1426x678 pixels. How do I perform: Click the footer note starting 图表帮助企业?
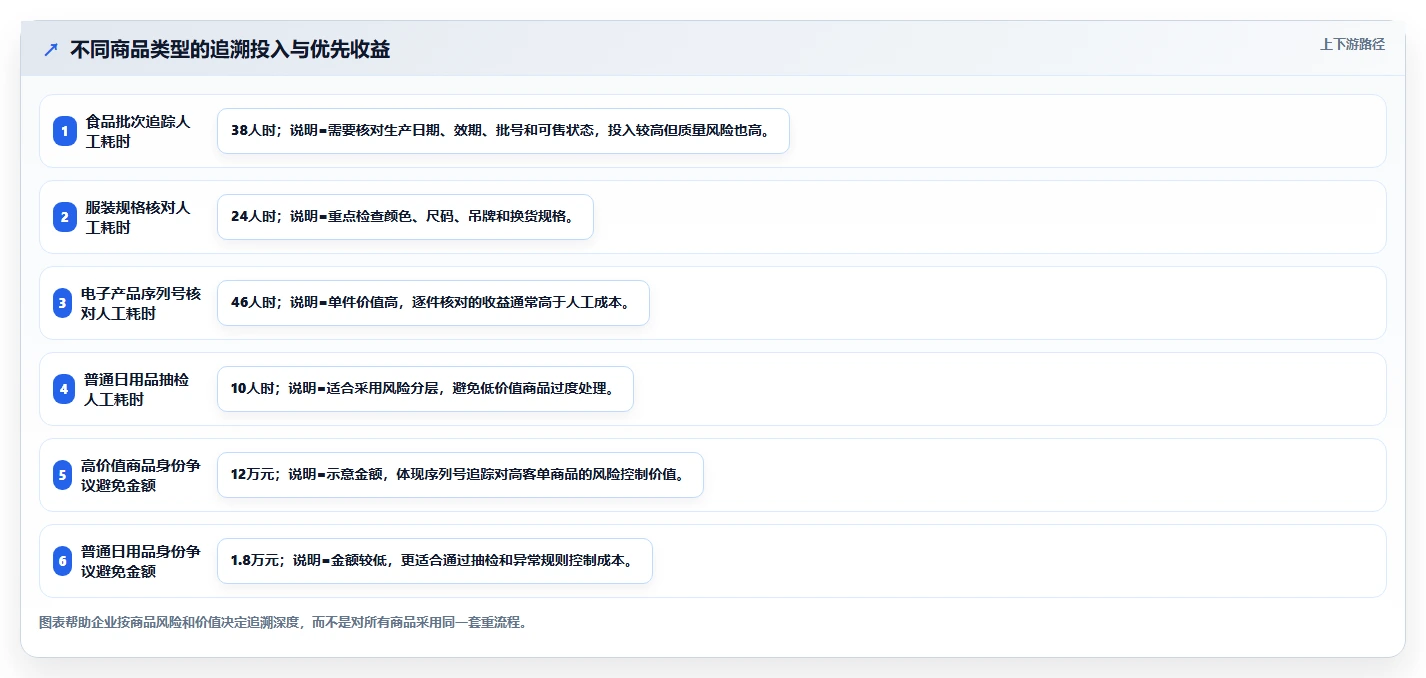point(283,622)
